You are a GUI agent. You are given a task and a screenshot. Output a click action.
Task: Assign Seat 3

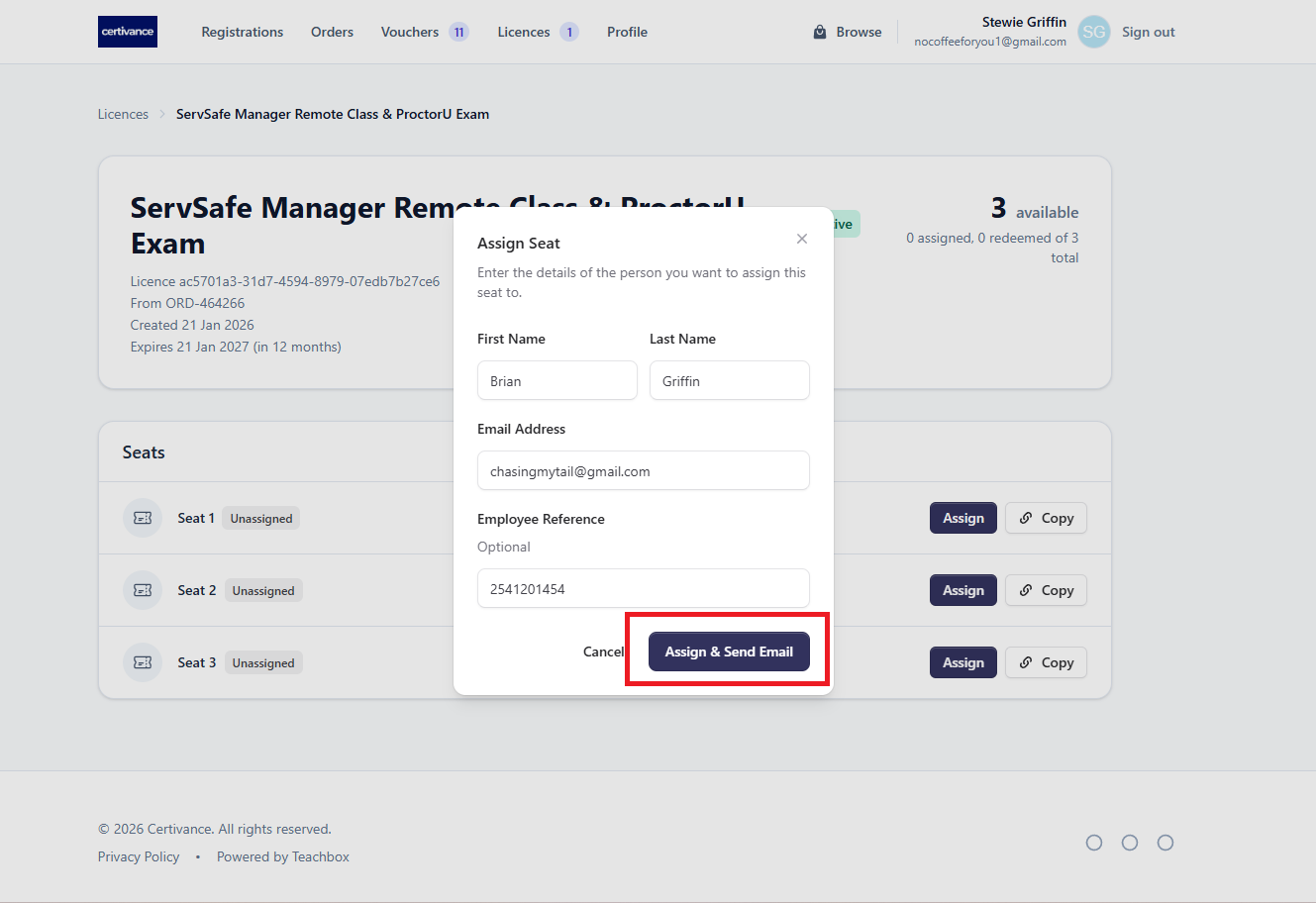coord(963,662)
